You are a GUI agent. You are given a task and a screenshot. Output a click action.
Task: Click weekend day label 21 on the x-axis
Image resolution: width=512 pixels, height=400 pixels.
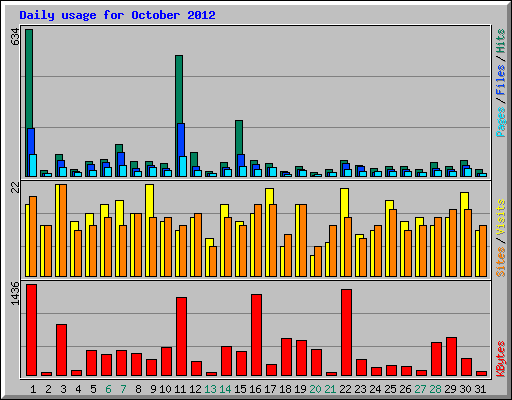(x=330, y=389)
